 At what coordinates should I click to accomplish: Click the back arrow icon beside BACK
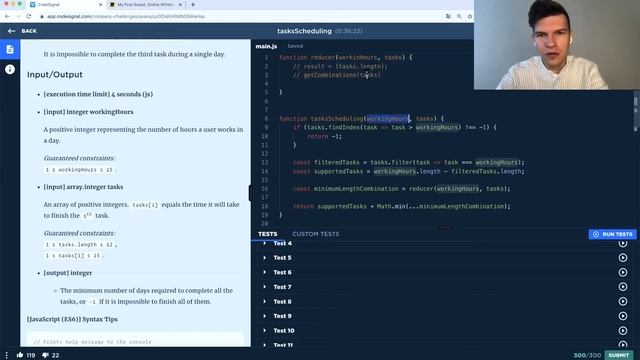pos(11,31)
